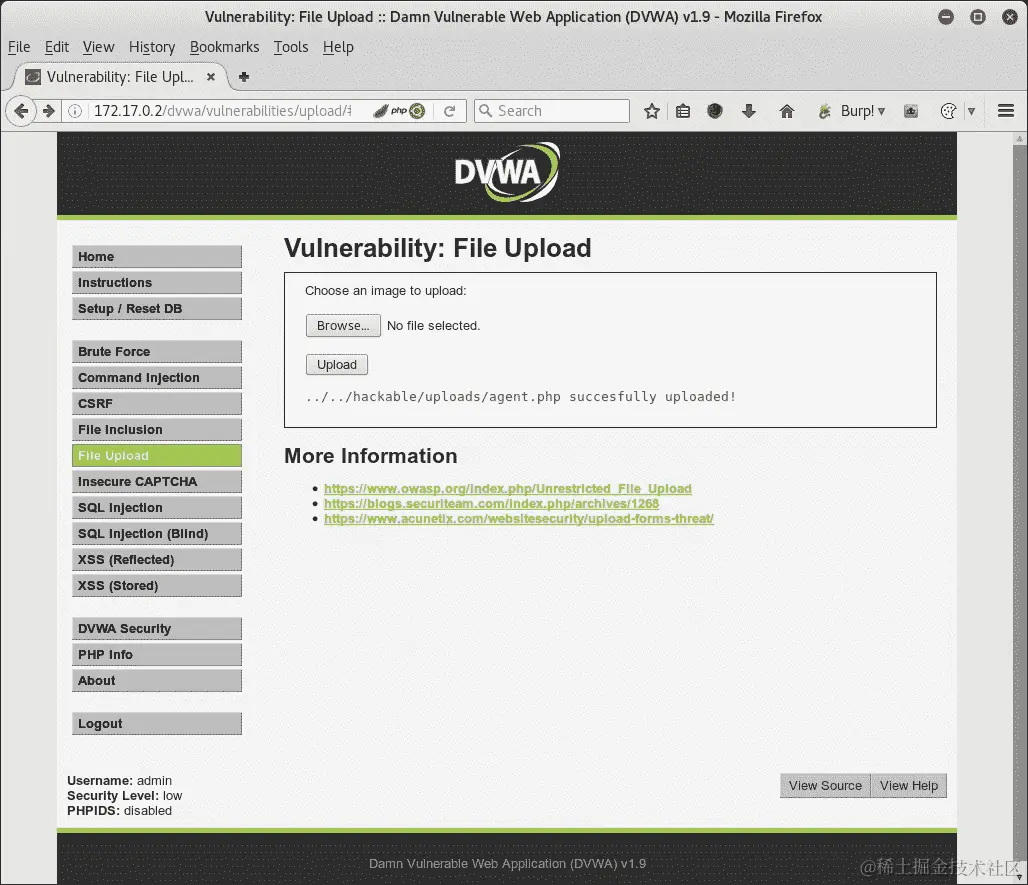Click the browser Back arrow button
Viewport: 1028px width, 885px height.
[x=21, y=111]
